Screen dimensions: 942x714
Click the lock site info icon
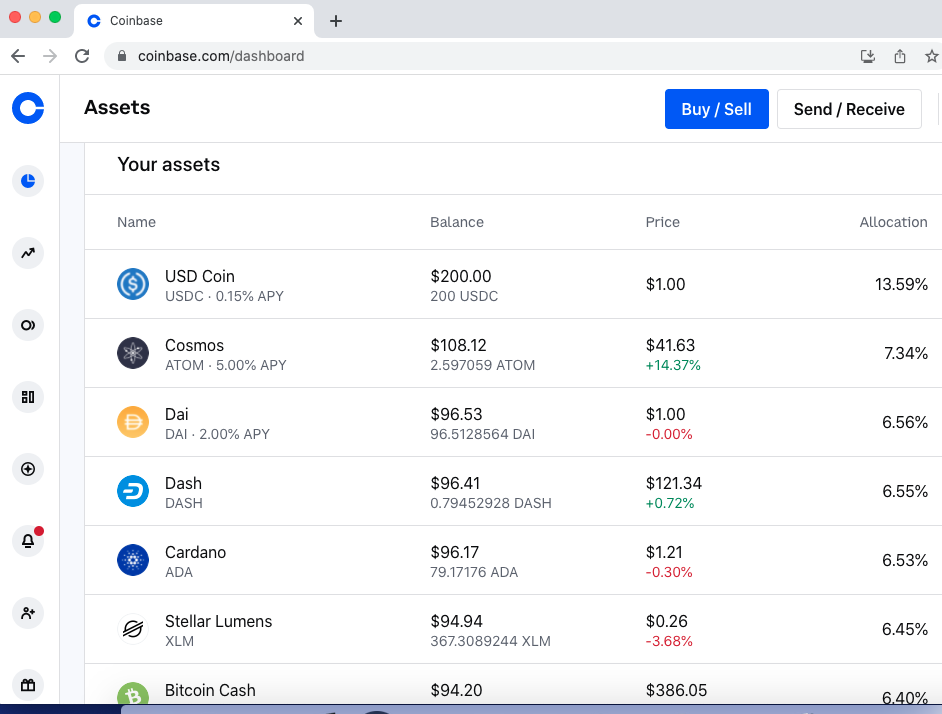coord(122,56)
